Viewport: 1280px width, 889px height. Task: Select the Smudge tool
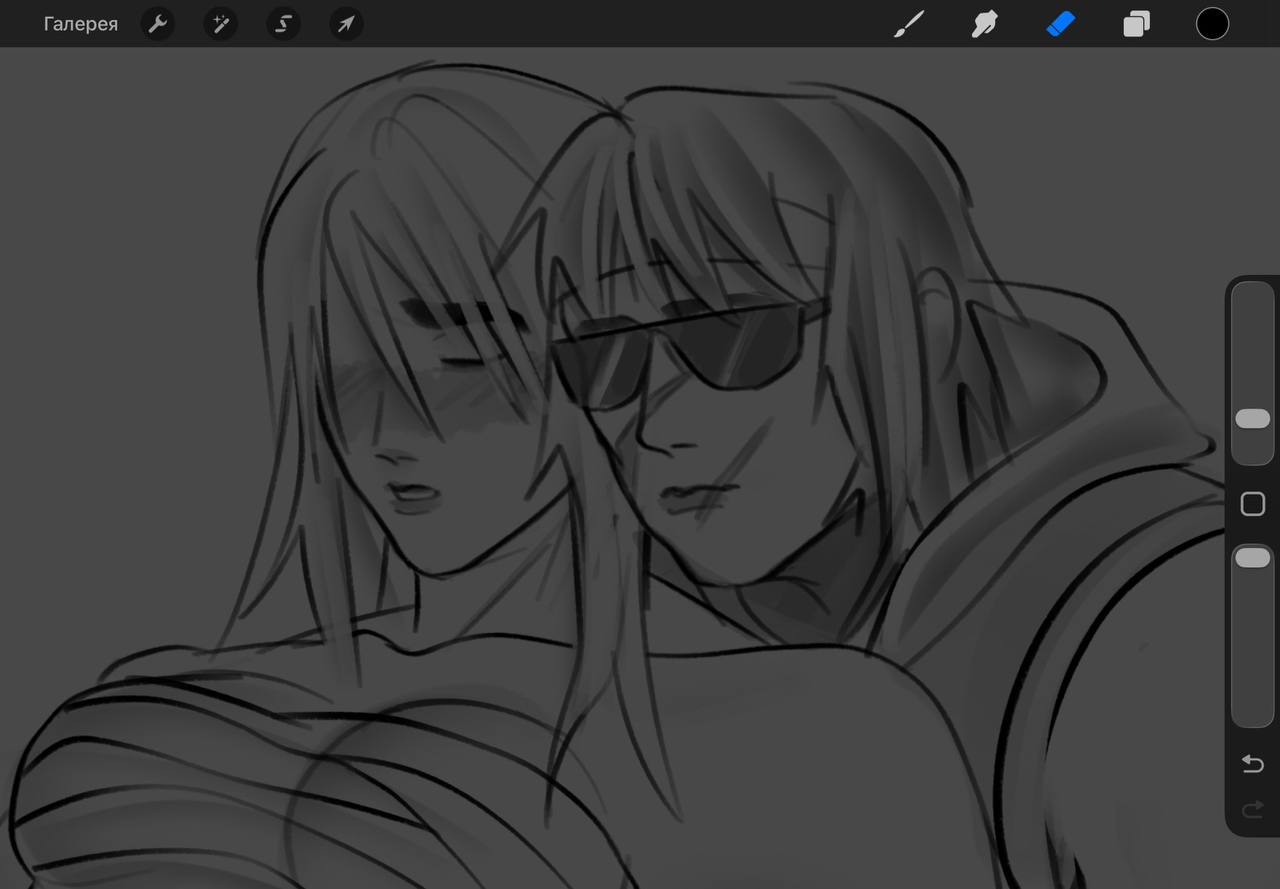tap(984, 24)
